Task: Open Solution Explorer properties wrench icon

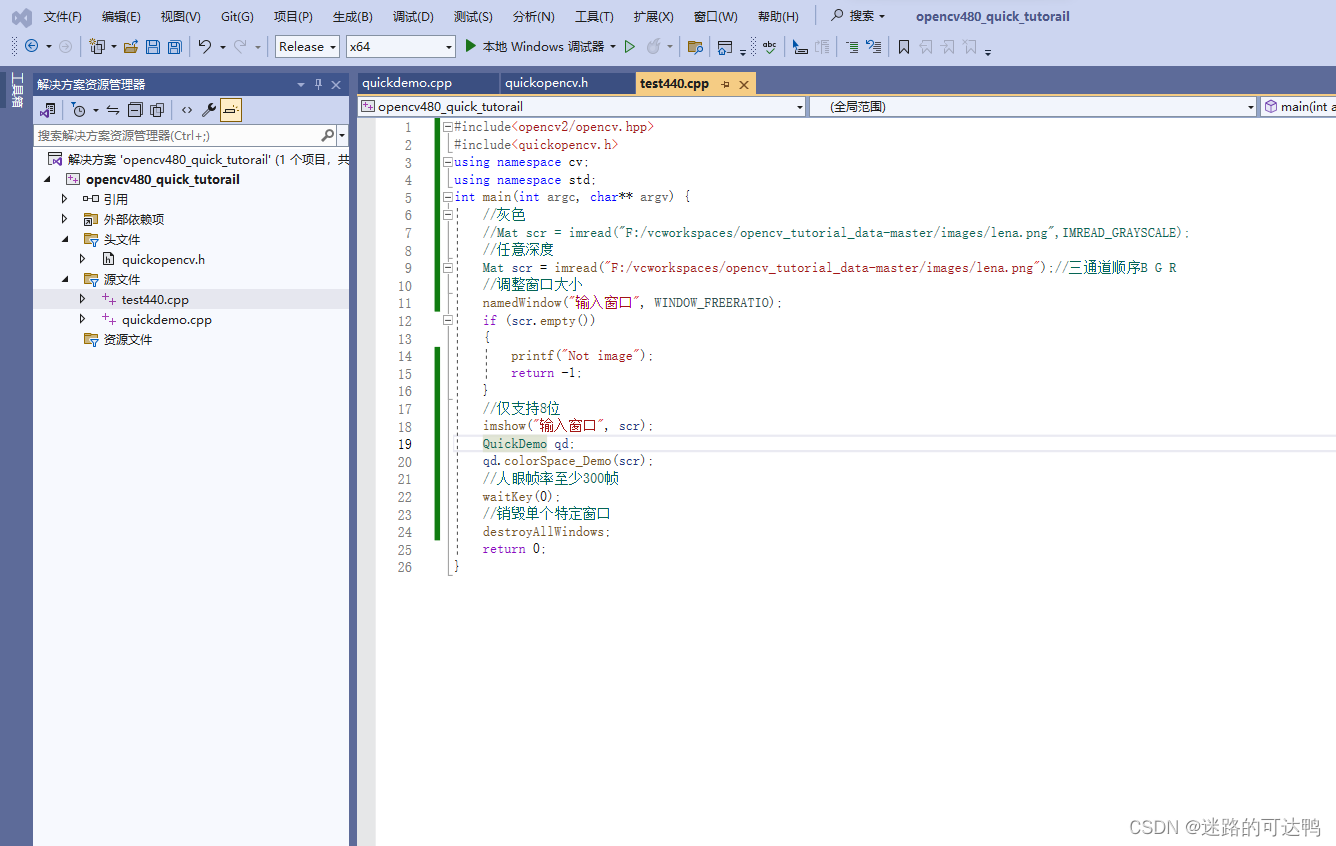Action: [210, 109]
